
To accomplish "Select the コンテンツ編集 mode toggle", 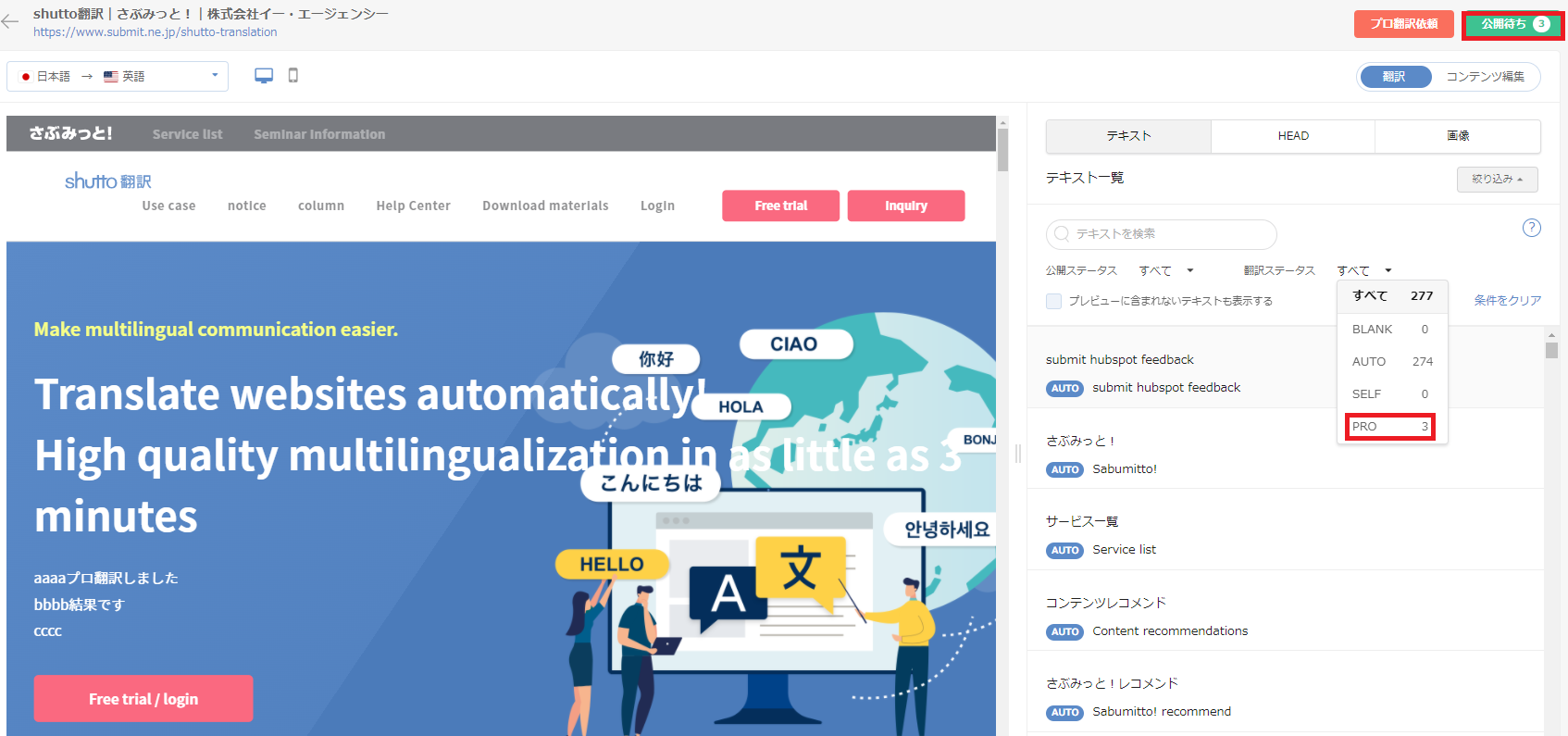I will [x=1485, y=77].
